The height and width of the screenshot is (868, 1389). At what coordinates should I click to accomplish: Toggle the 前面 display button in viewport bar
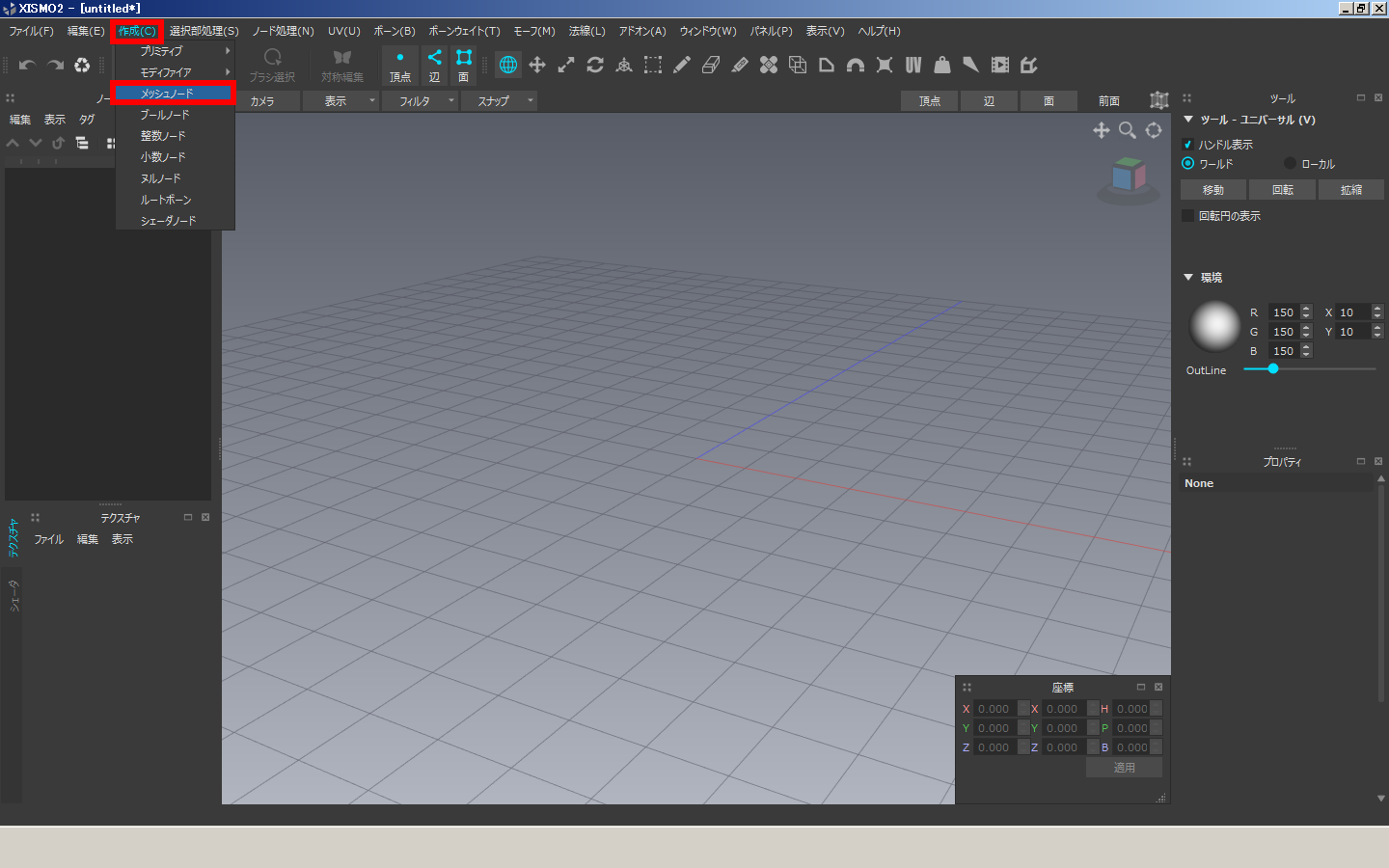point(1109,100)
